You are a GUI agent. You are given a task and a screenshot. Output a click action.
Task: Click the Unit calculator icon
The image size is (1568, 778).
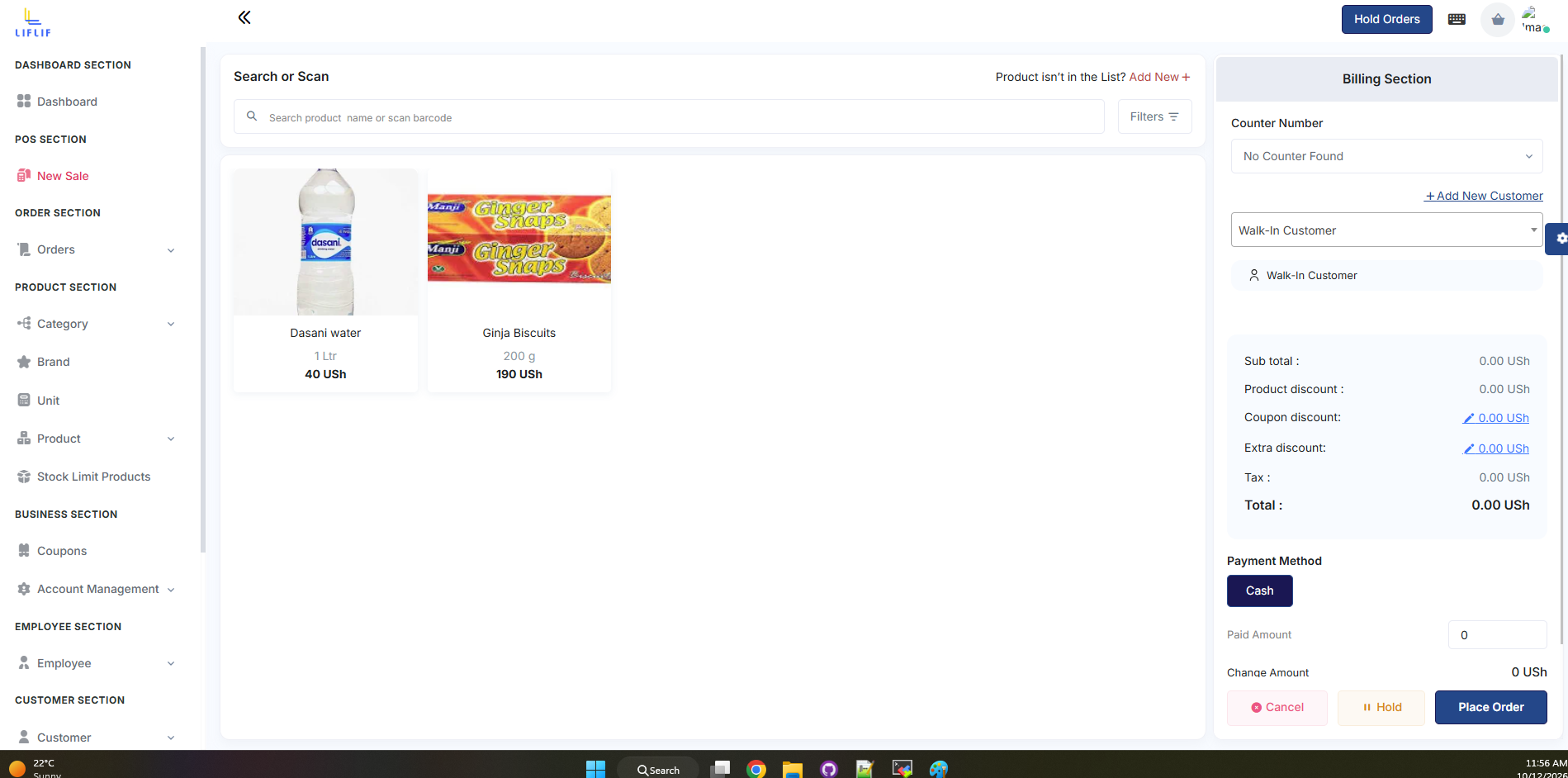coord(24,400)
